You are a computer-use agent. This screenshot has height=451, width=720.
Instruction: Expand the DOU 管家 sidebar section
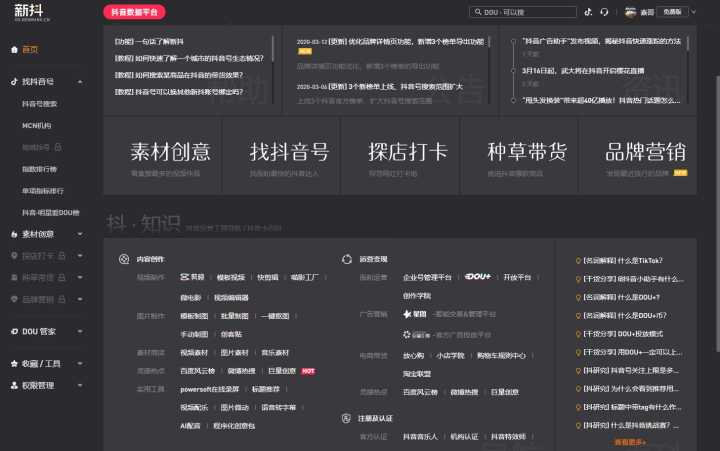(x=80, y=331)
